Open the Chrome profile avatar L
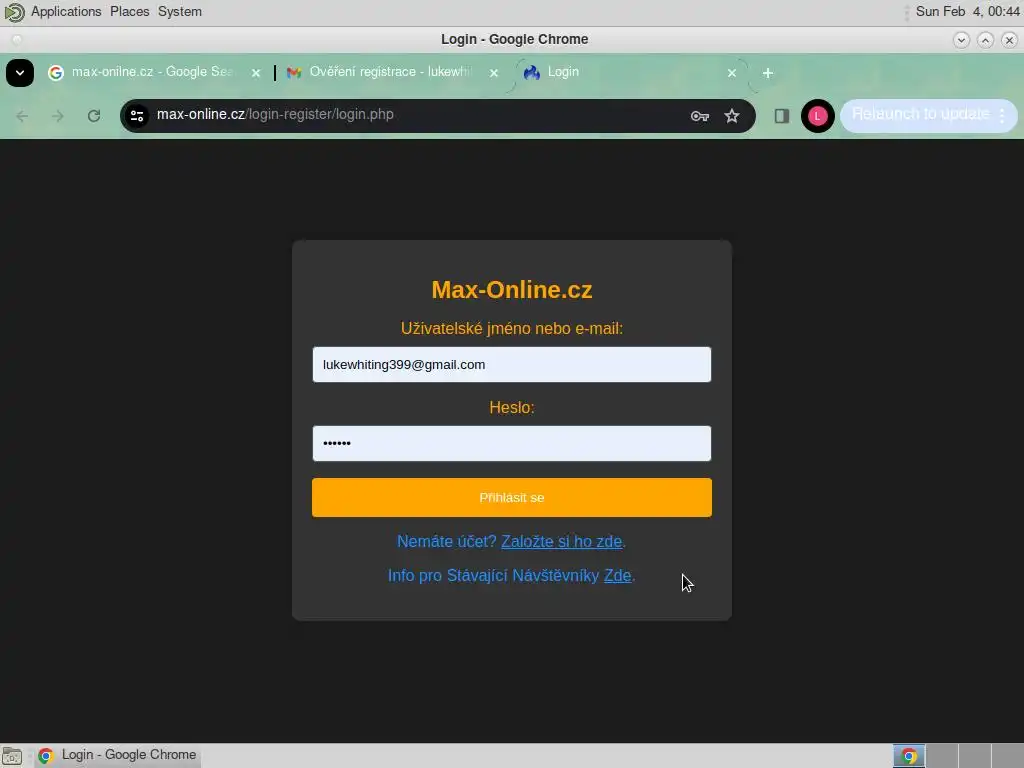The height and width of the screenshot is (768, 1024). click(x=818, y=116)
